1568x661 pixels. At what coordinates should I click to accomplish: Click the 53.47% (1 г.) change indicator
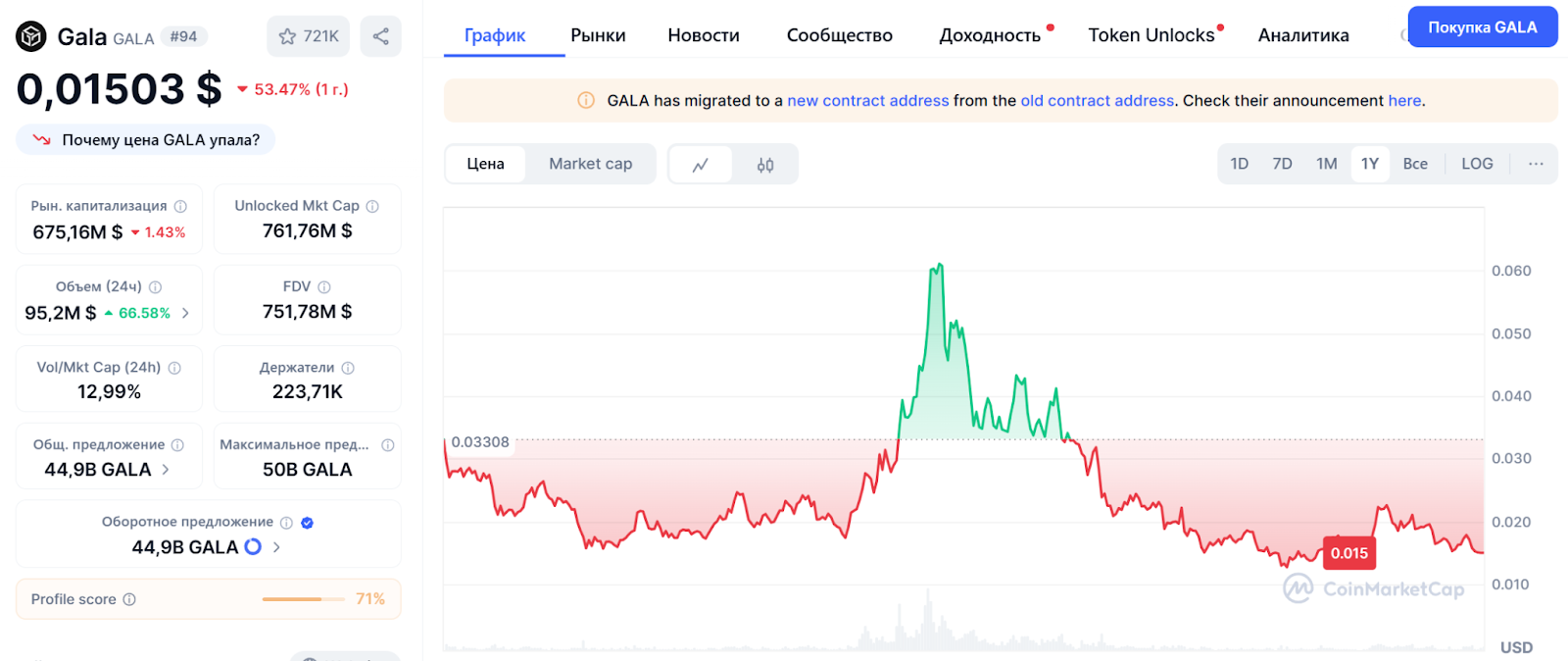(x=293, y=89)
